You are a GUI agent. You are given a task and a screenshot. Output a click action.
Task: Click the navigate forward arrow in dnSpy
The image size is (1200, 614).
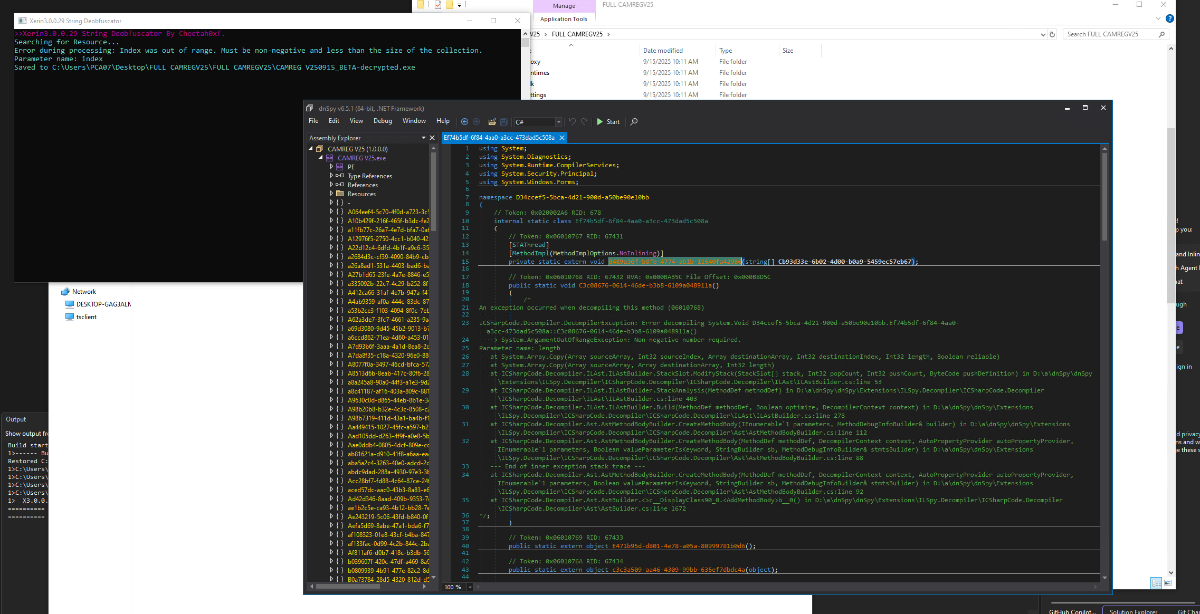(x=475, y=121)
